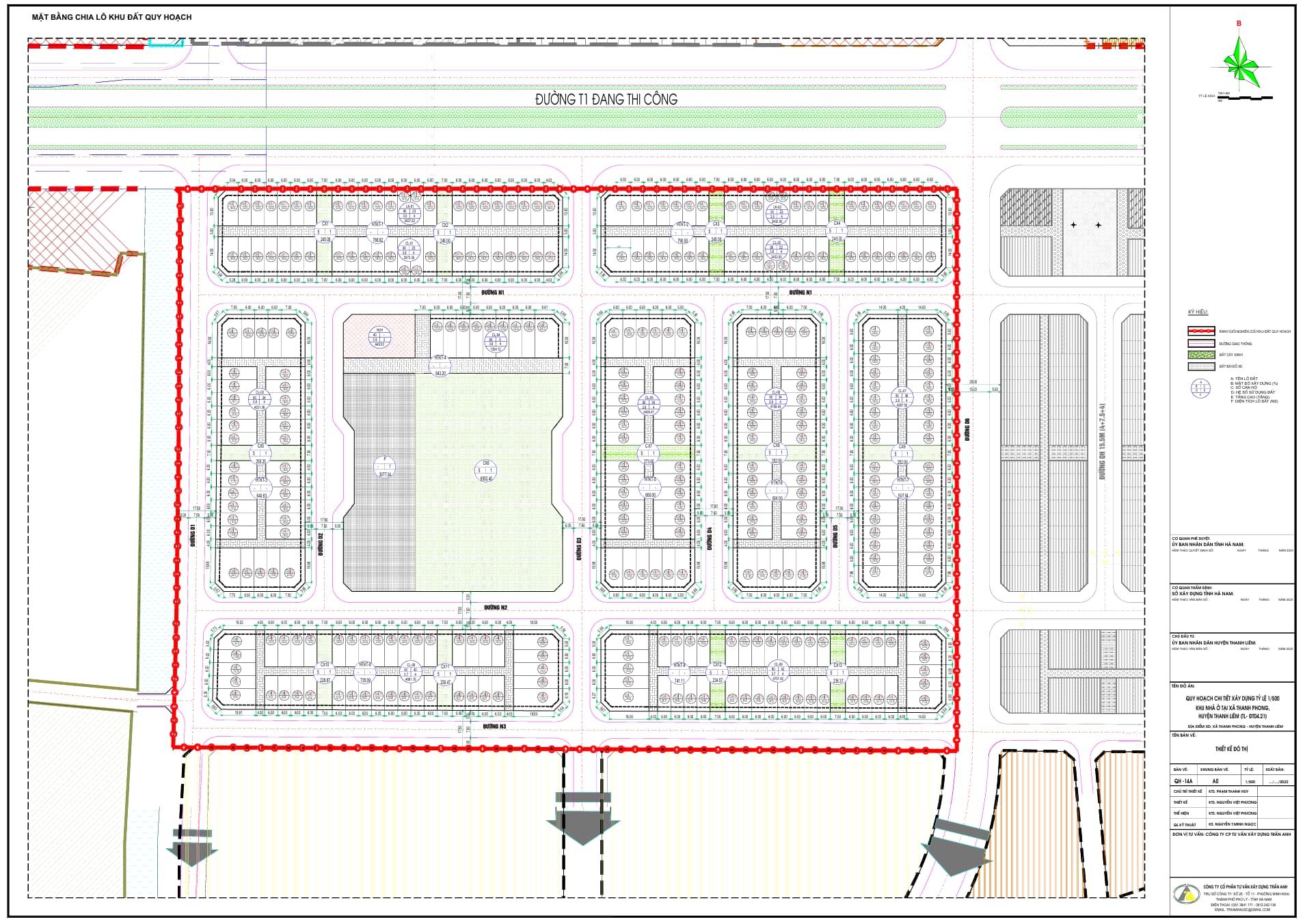Click the legend's lot info circle symbol
The image size is (1305, 924).
(1200, 388)
